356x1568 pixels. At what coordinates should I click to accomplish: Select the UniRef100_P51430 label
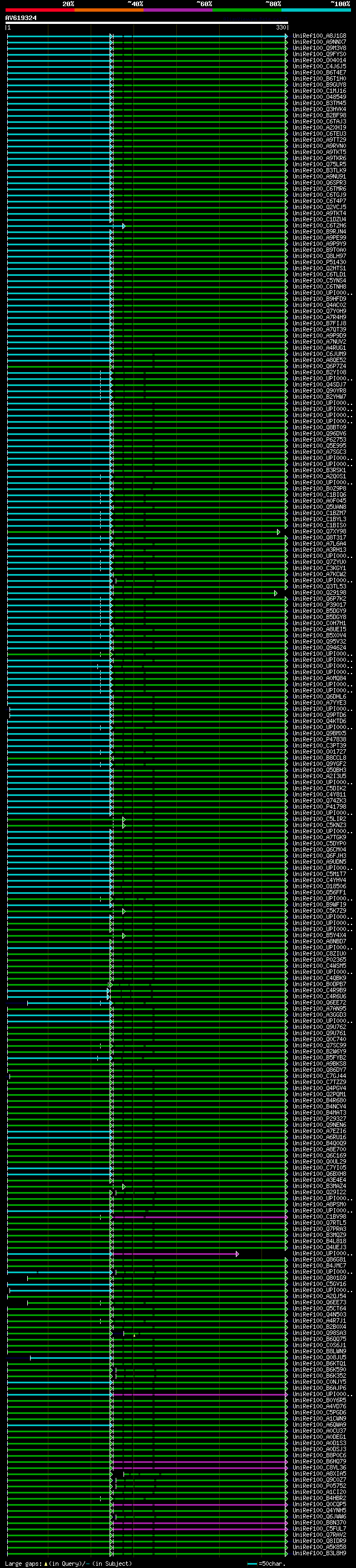pyautogui.click(x=319, y=263)
